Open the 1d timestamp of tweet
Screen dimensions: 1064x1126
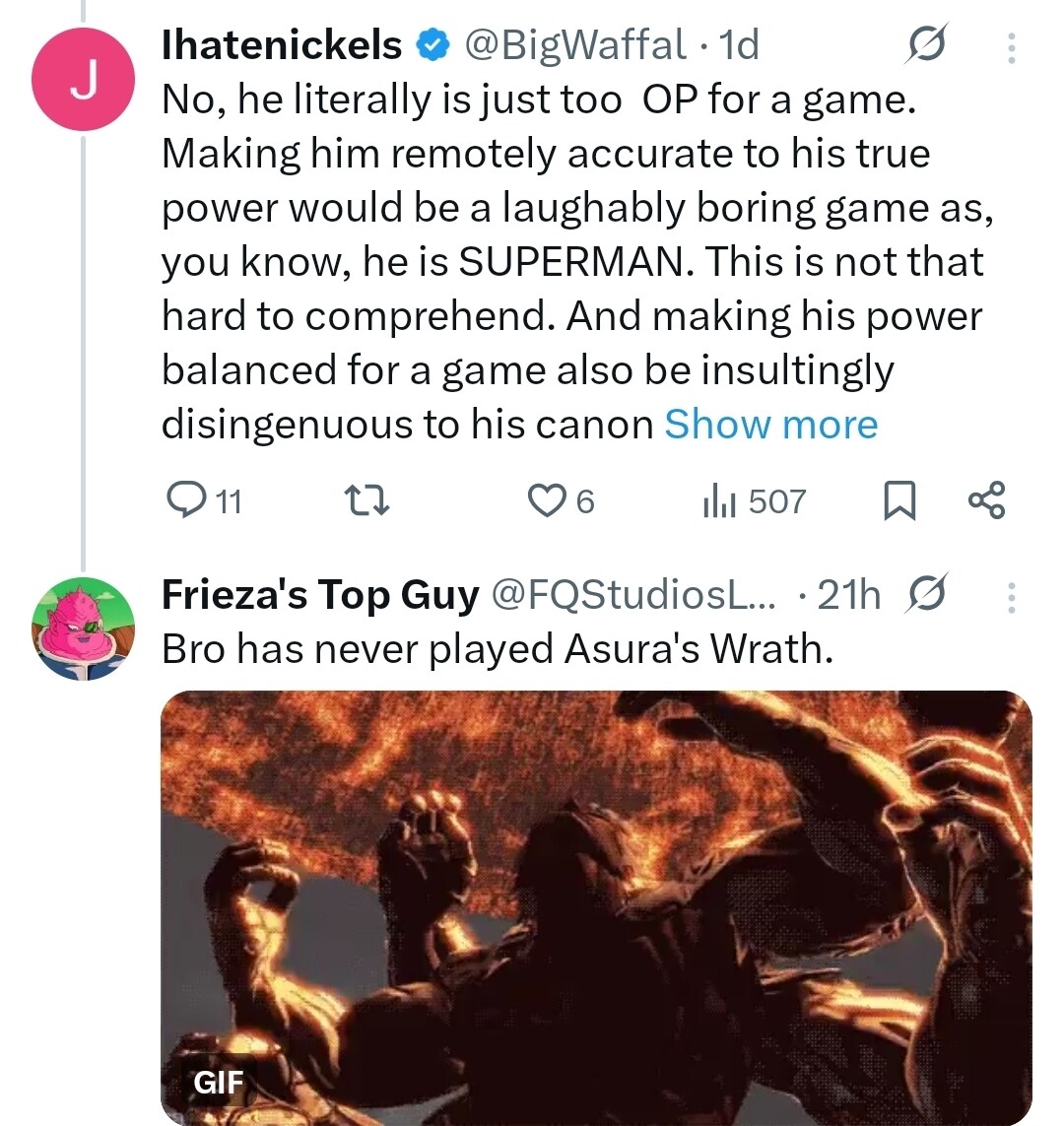tap(740, 45)
